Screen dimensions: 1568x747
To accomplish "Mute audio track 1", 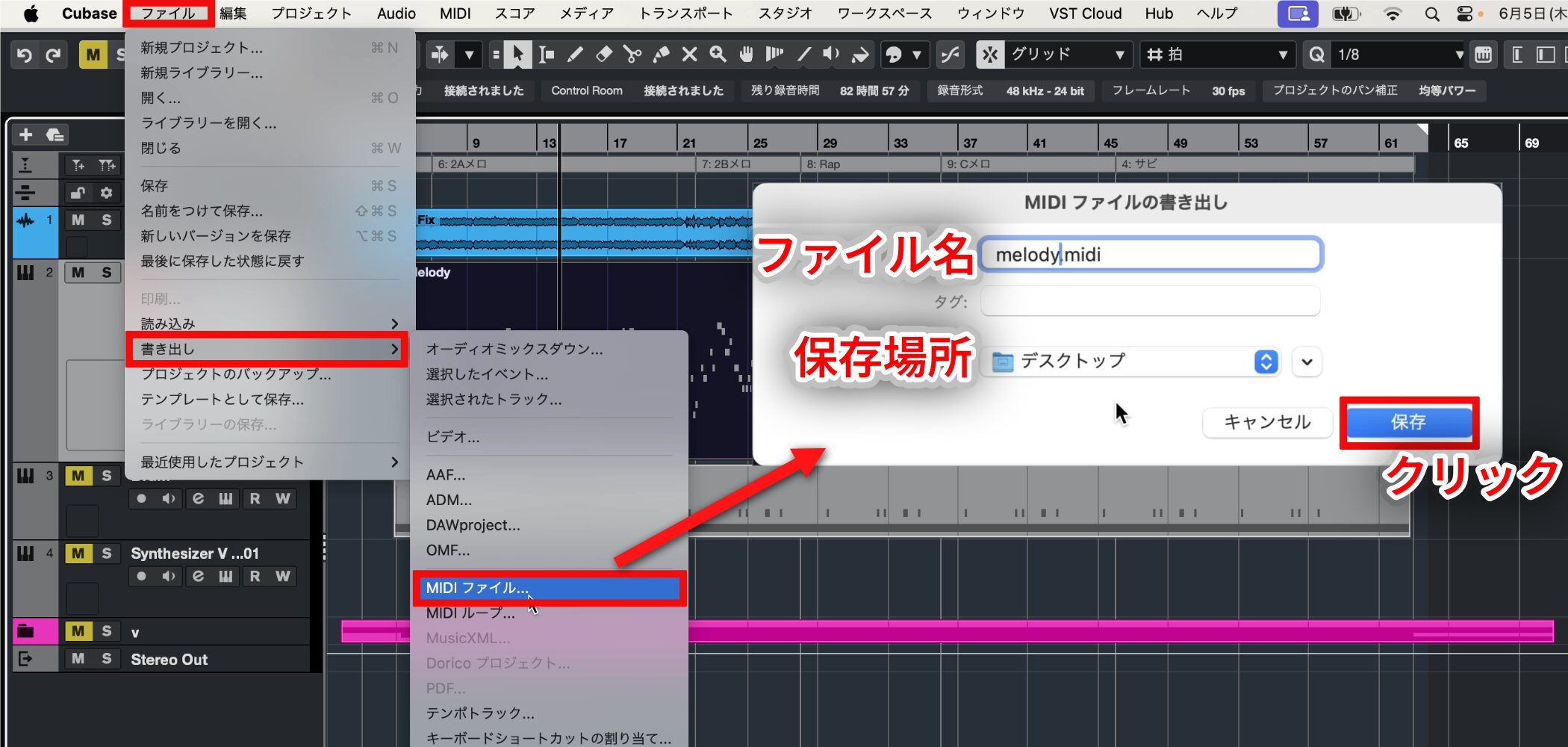I will pos(78,220).
